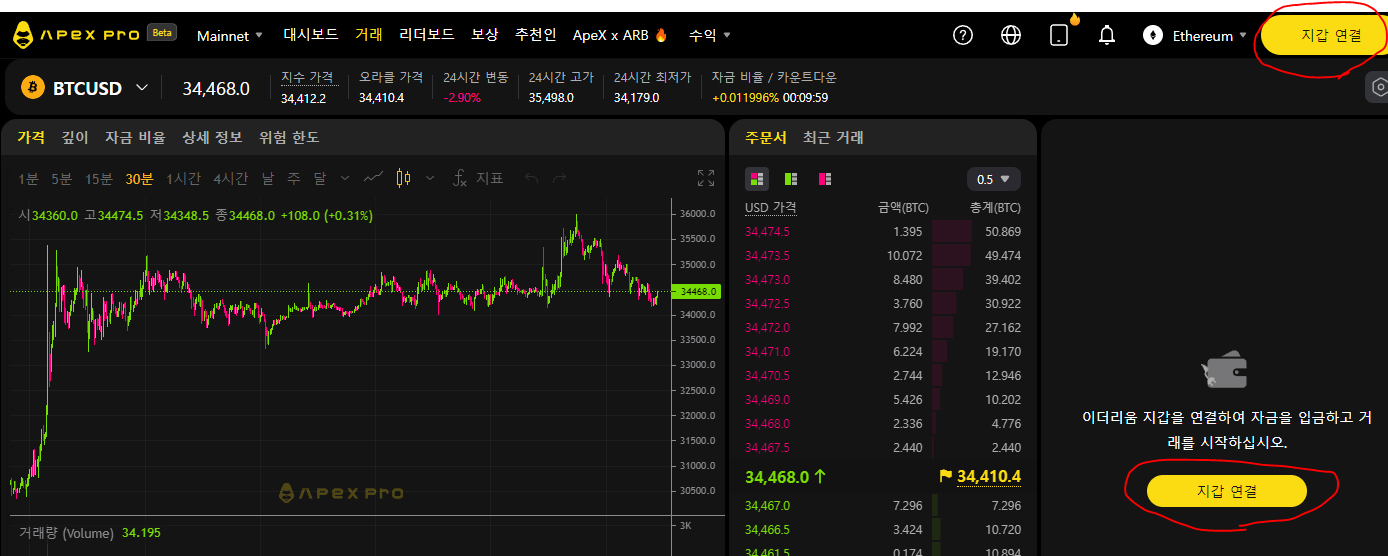This screenshot has height=556, width=1388.
Task: Switch to the 위험 한도 tab
Action: pyautogui.click(x=289, y=137)
